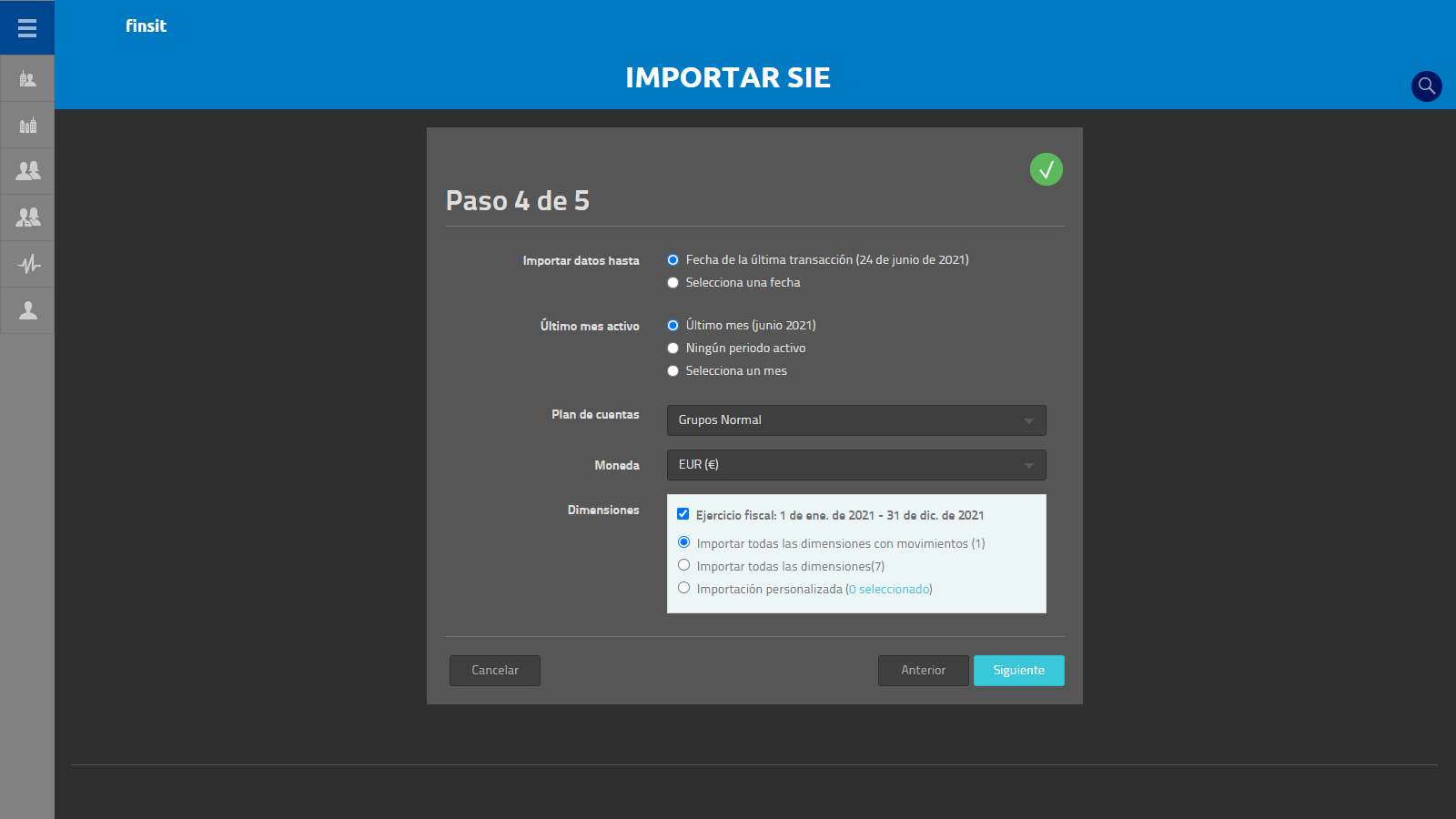Click the Cancelar button
Screen dimensions: 1456x819
click(495, 671)
